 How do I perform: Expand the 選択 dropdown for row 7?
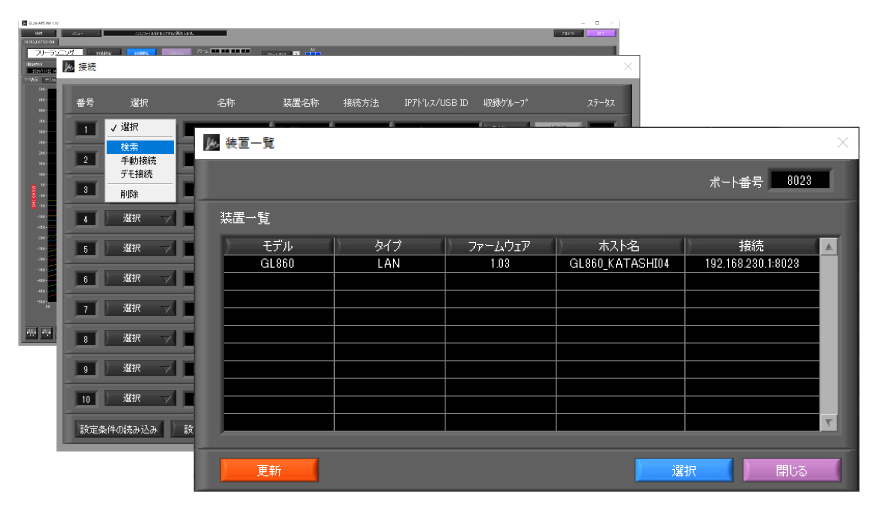click(x=139, y=308)
